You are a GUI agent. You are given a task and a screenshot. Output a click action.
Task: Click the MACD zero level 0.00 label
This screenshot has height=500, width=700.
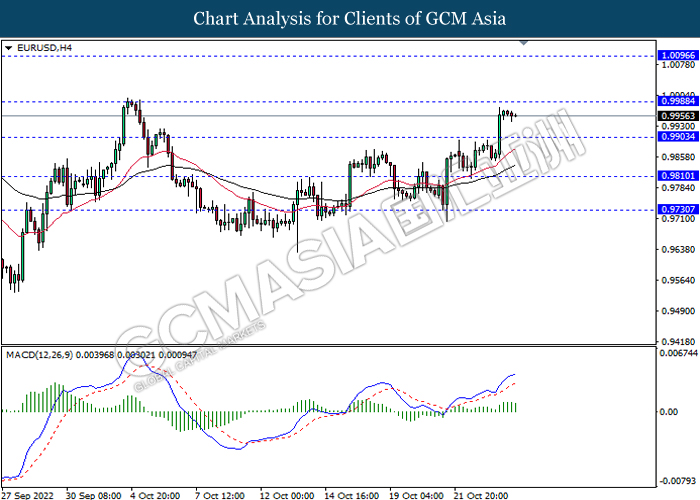tap(668, 412)
